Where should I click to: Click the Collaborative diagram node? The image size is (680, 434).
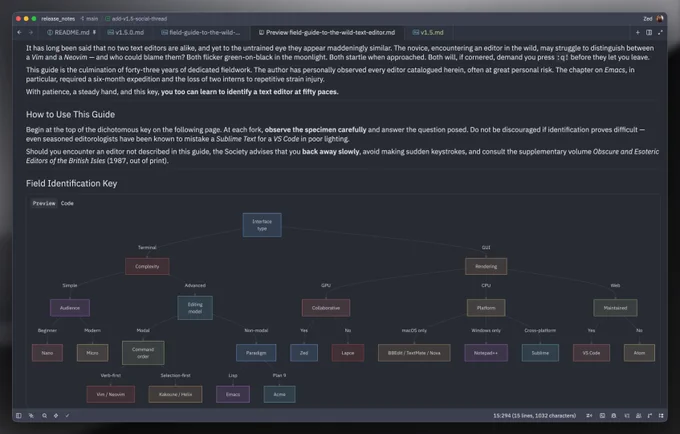point(326,308)
